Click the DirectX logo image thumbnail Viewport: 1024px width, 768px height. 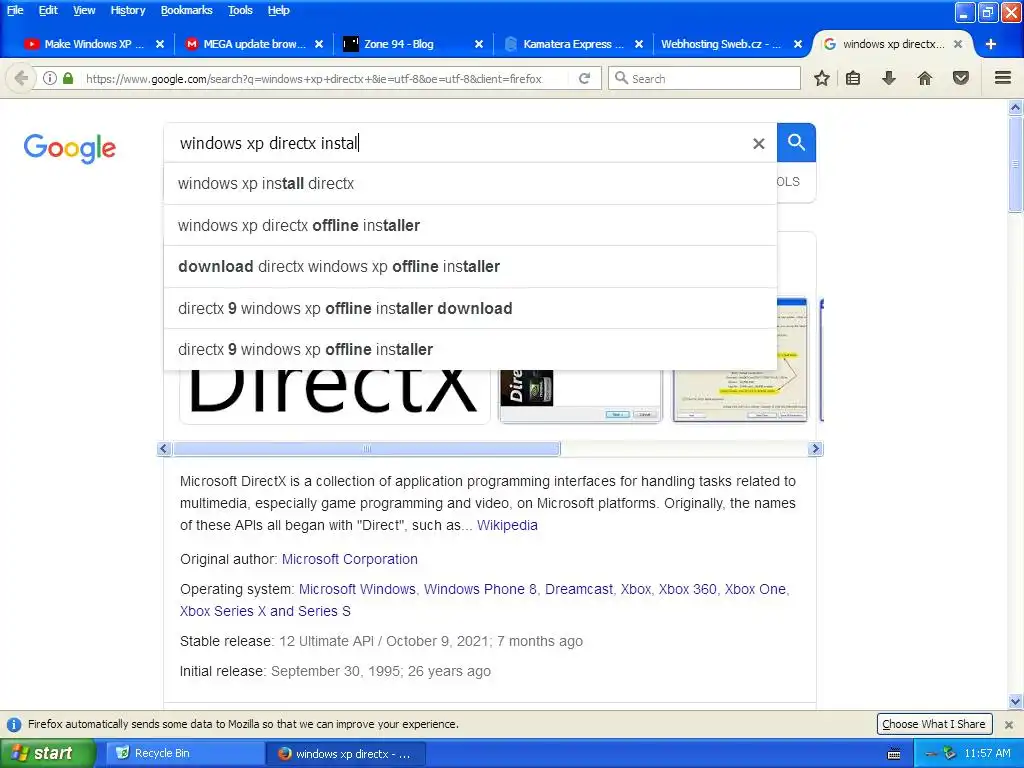[x=334, y=395]
